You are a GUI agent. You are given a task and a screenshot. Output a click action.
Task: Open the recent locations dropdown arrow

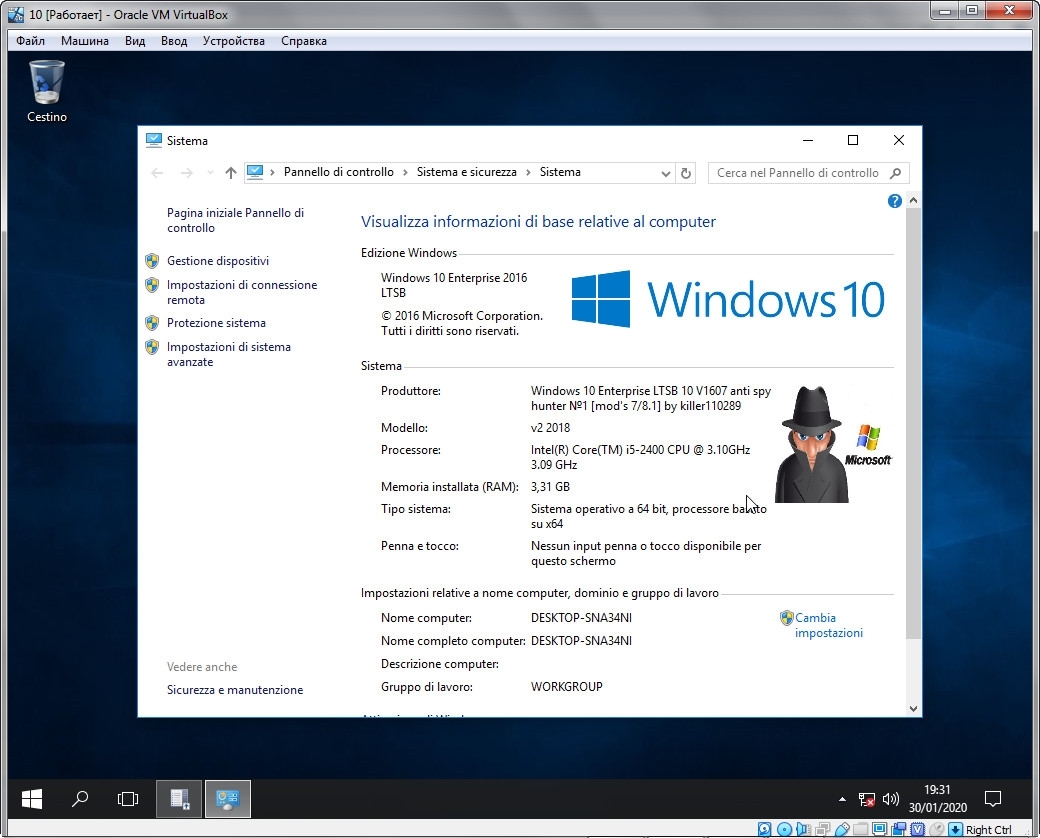[x=210, y=173]
